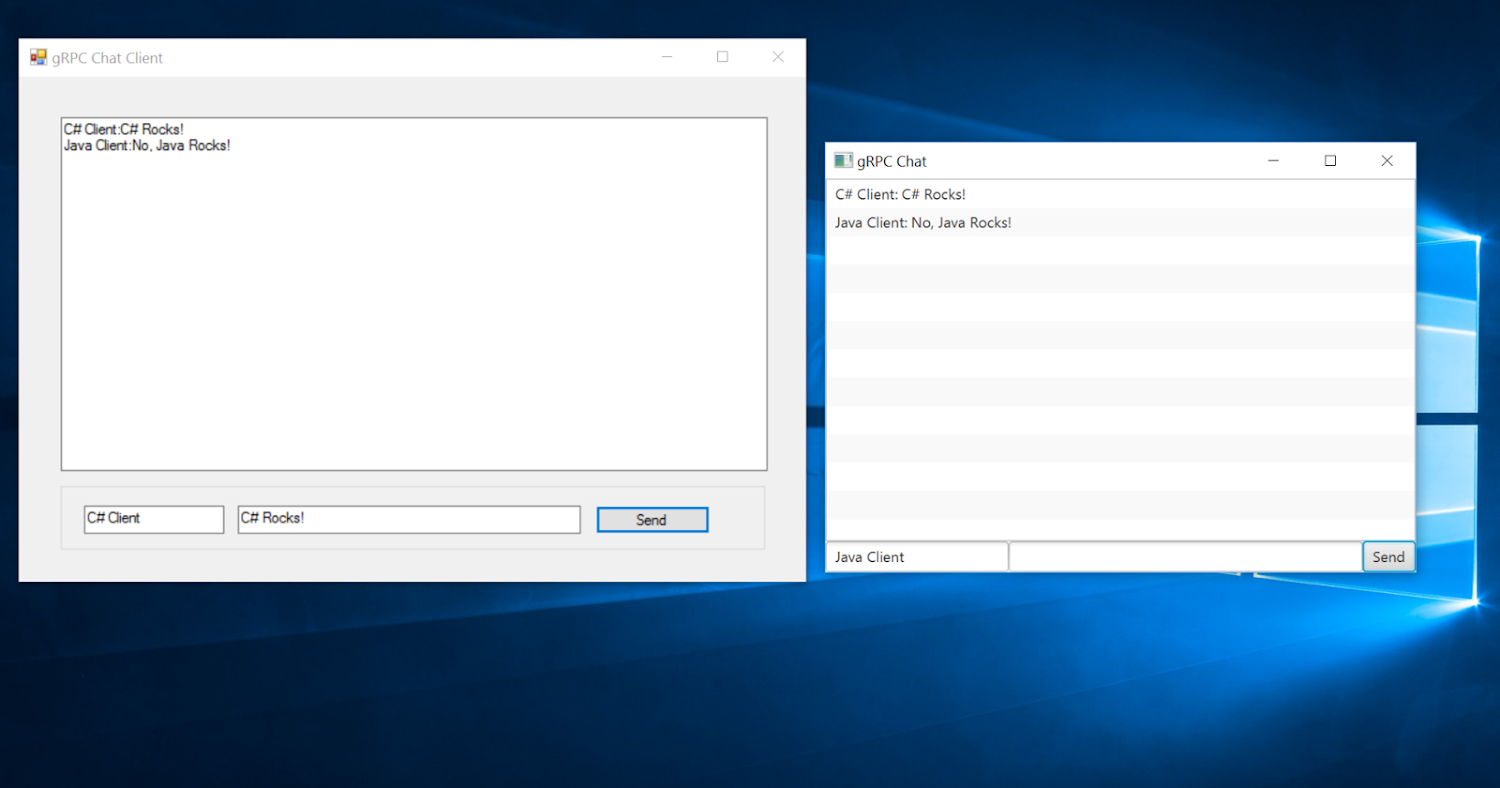Close the gRPC Chat window

(1387, 161)
